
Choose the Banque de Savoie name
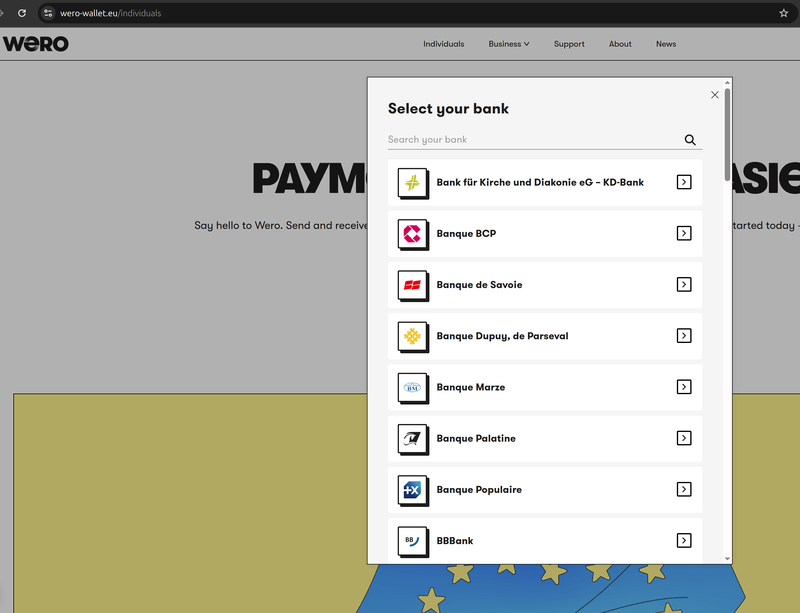click(x=479, y=284)
